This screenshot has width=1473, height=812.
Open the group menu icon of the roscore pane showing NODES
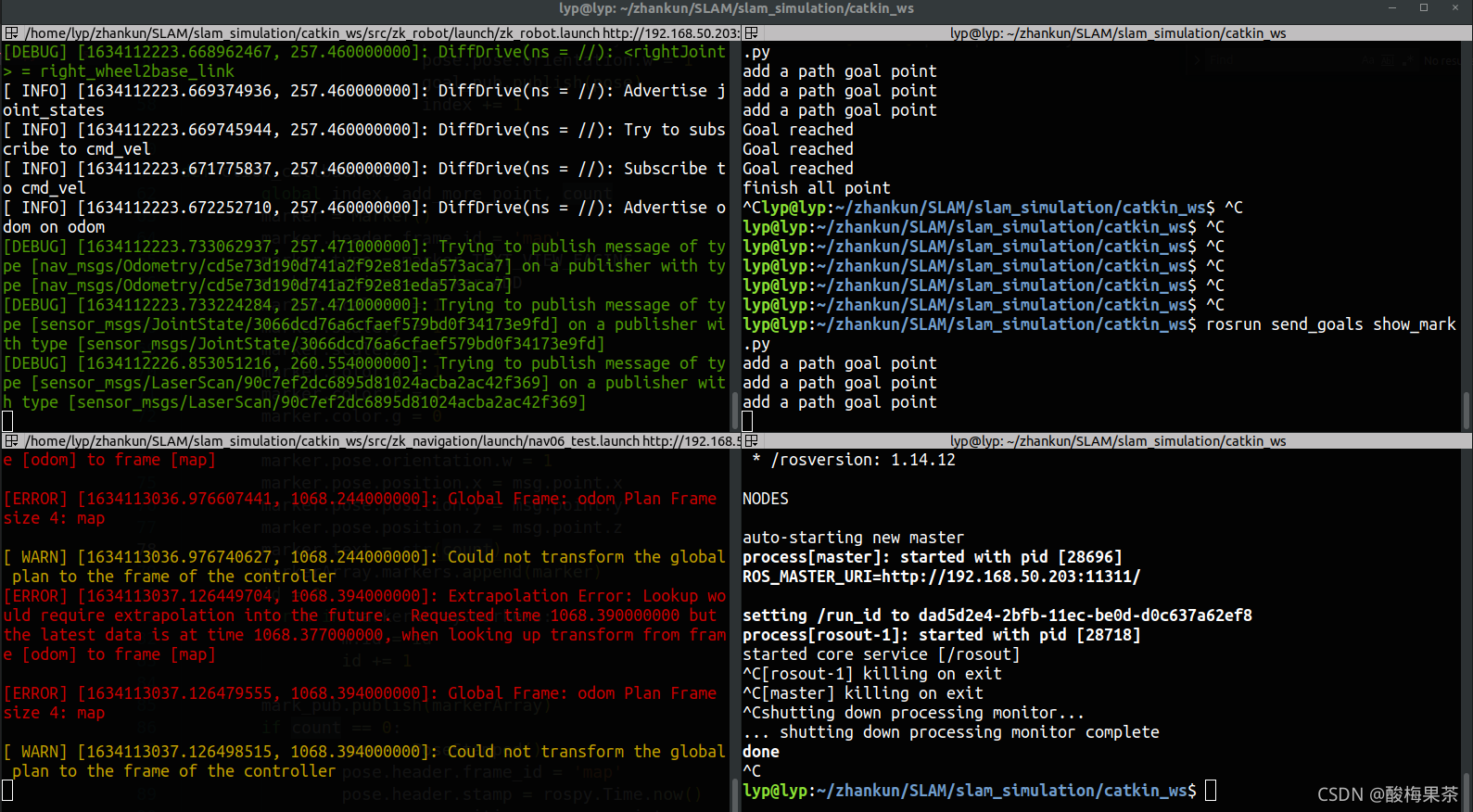click(751, 441)
